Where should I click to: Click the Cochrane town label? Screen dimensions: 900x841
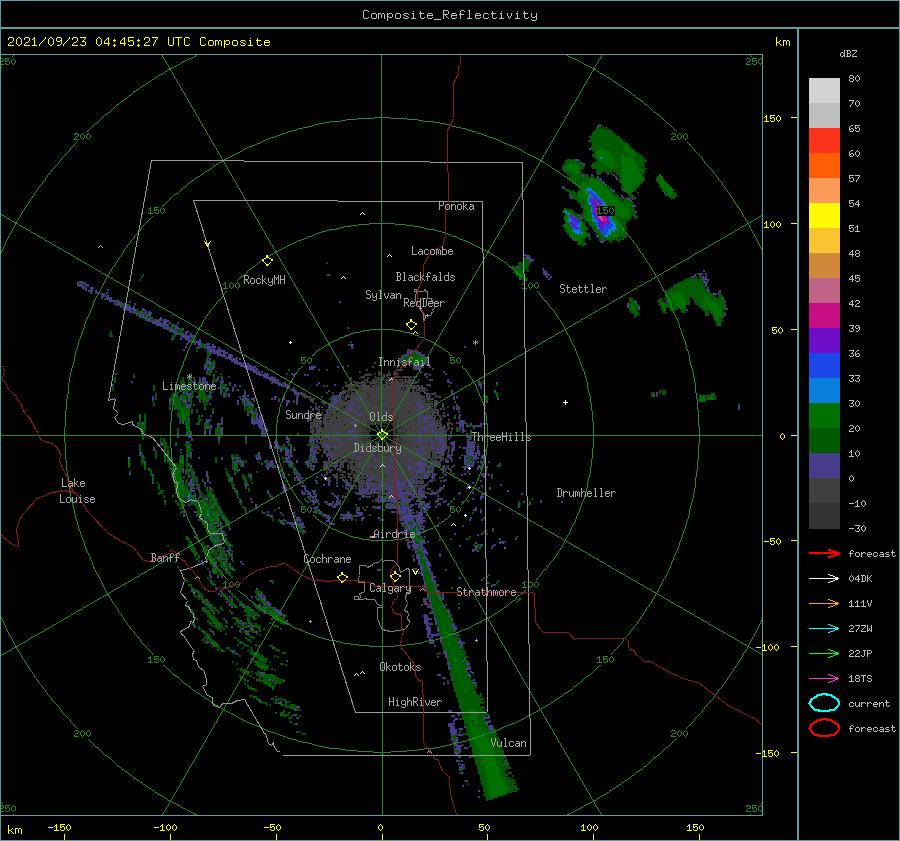[327, 559]
